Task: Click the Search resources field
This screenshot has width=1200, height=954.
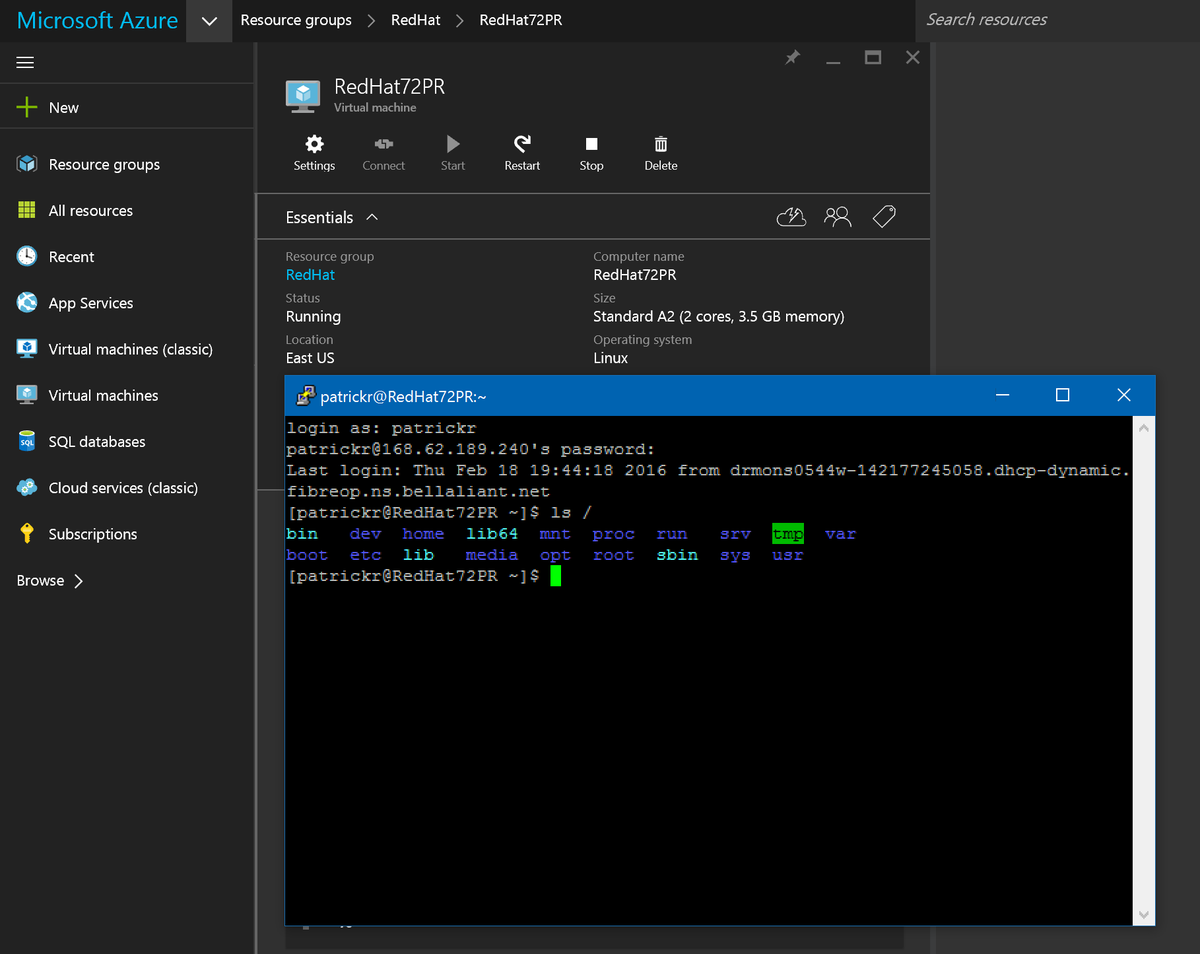Action: (1057, 20)
